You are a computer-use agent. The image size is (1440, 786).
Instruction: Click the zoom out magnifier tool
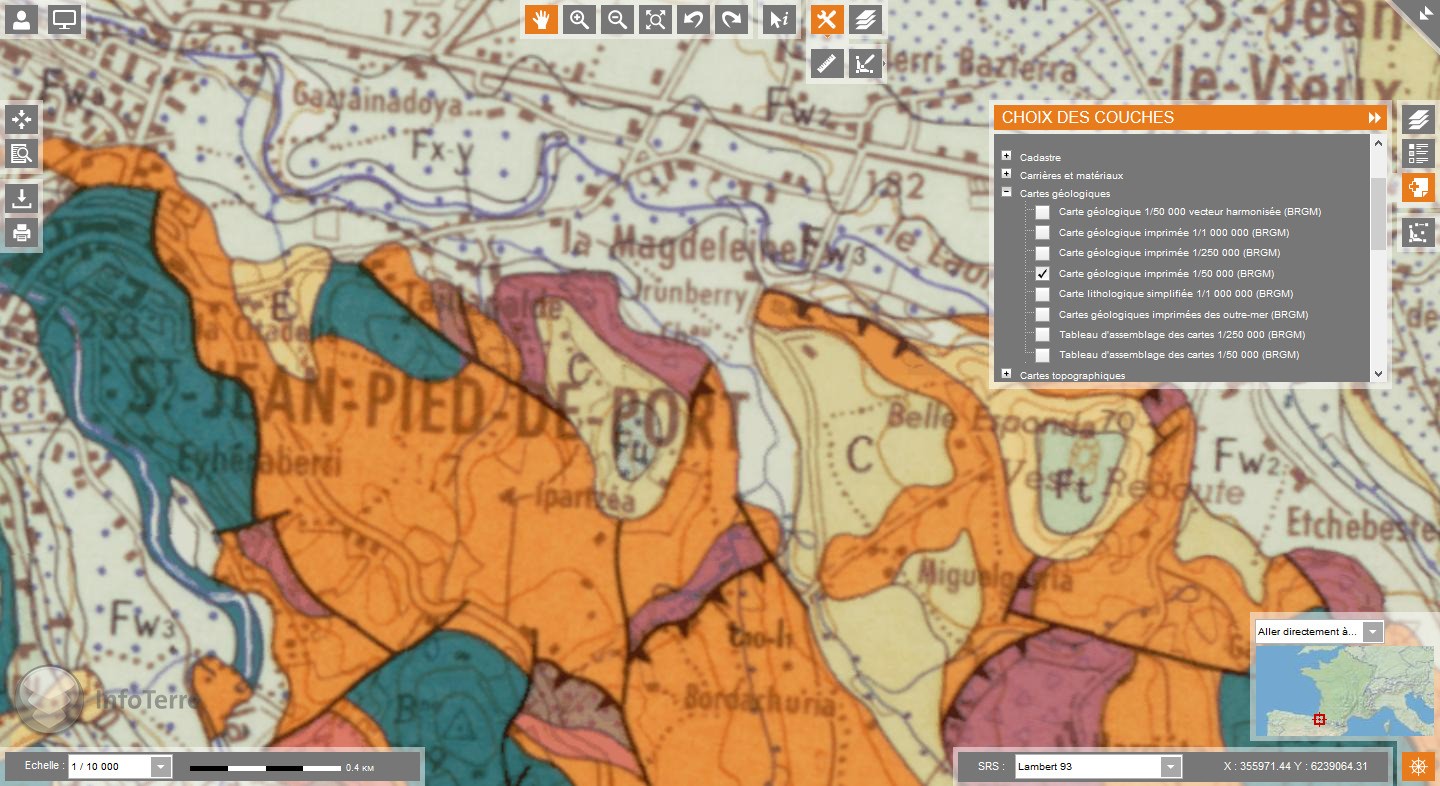pyautogui.click(x=617, y=19)
